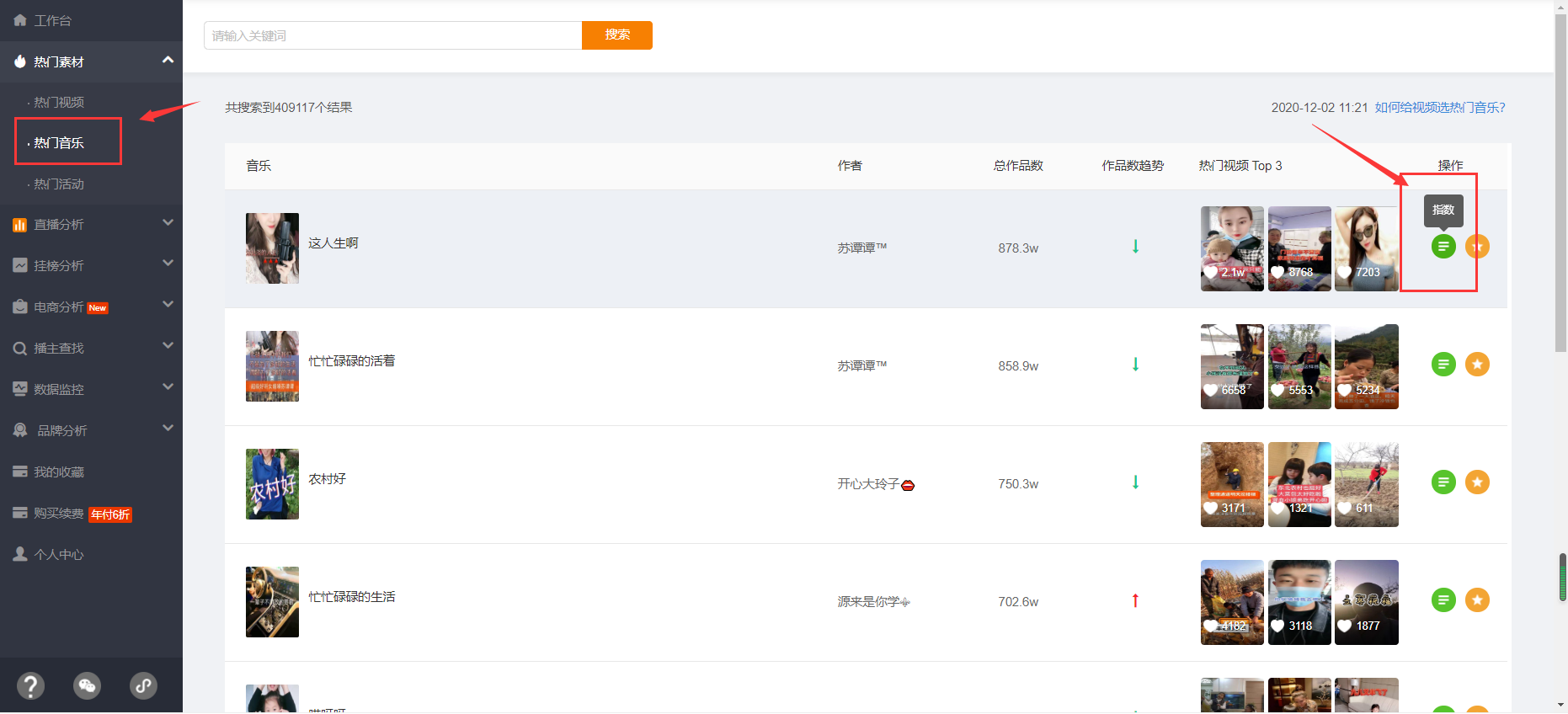This screenshot has width=1568, height=714.
Task: Favorite 忙忙碌碌的生活 with the orange star icon
Action: [x=1477, y=600]
